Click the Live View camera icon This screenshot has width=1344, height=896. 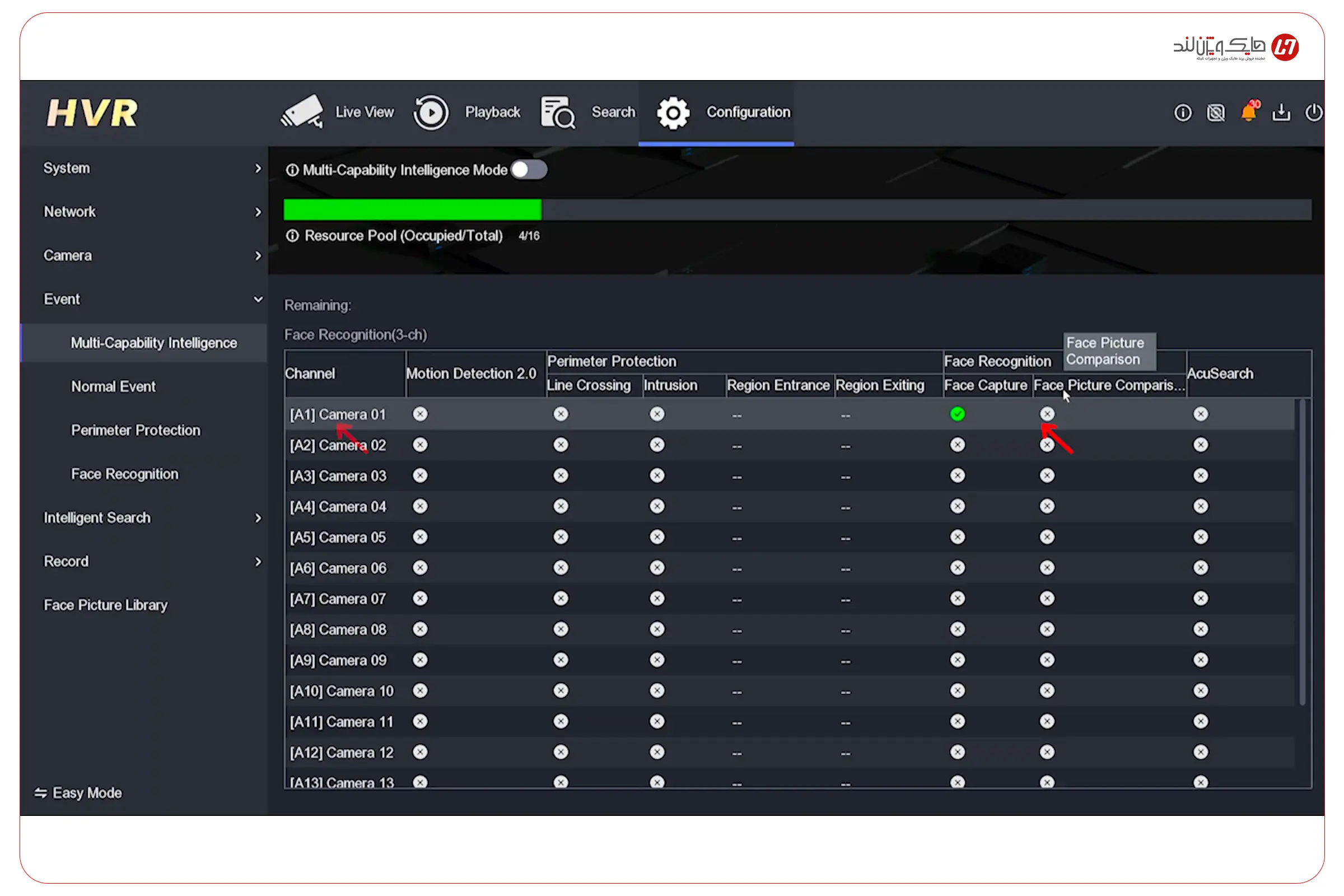click(x=302, y=112)
